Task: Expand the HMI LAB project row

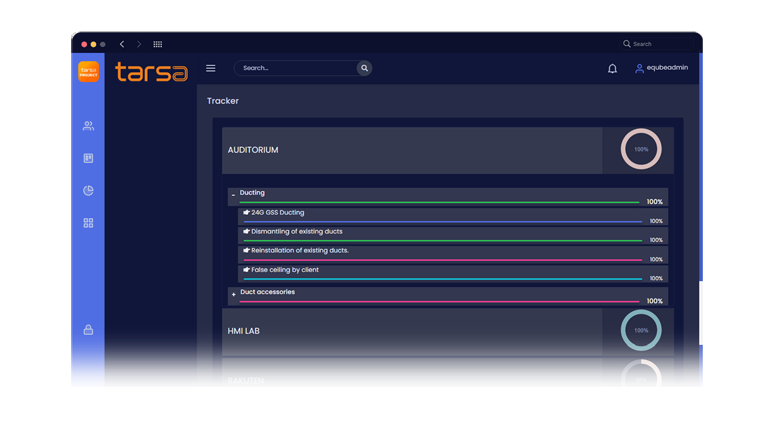Action: [x=412, y=331]
